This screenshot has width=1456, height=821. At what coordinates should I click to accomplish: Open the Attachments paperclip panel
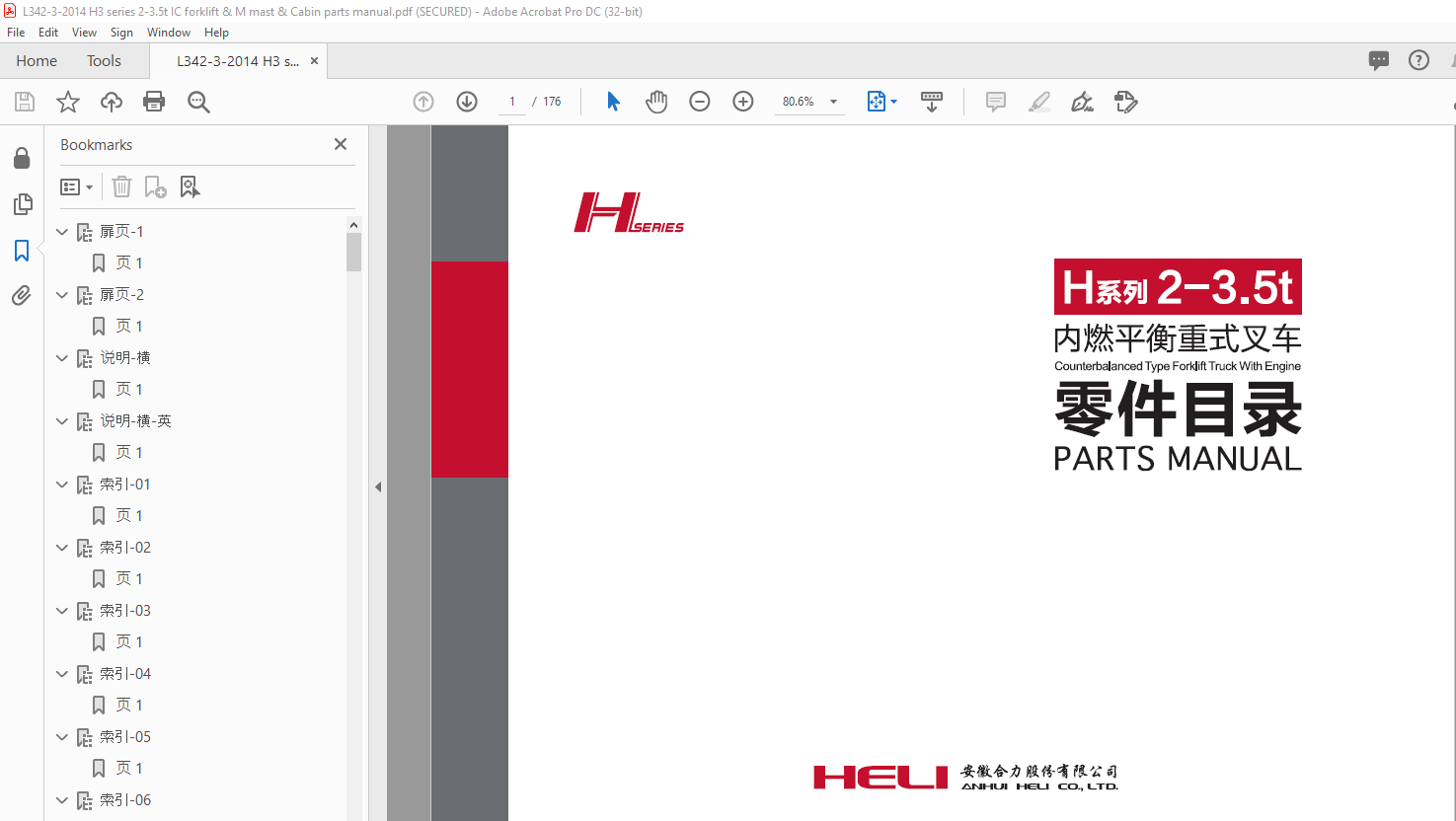point(22,295)
